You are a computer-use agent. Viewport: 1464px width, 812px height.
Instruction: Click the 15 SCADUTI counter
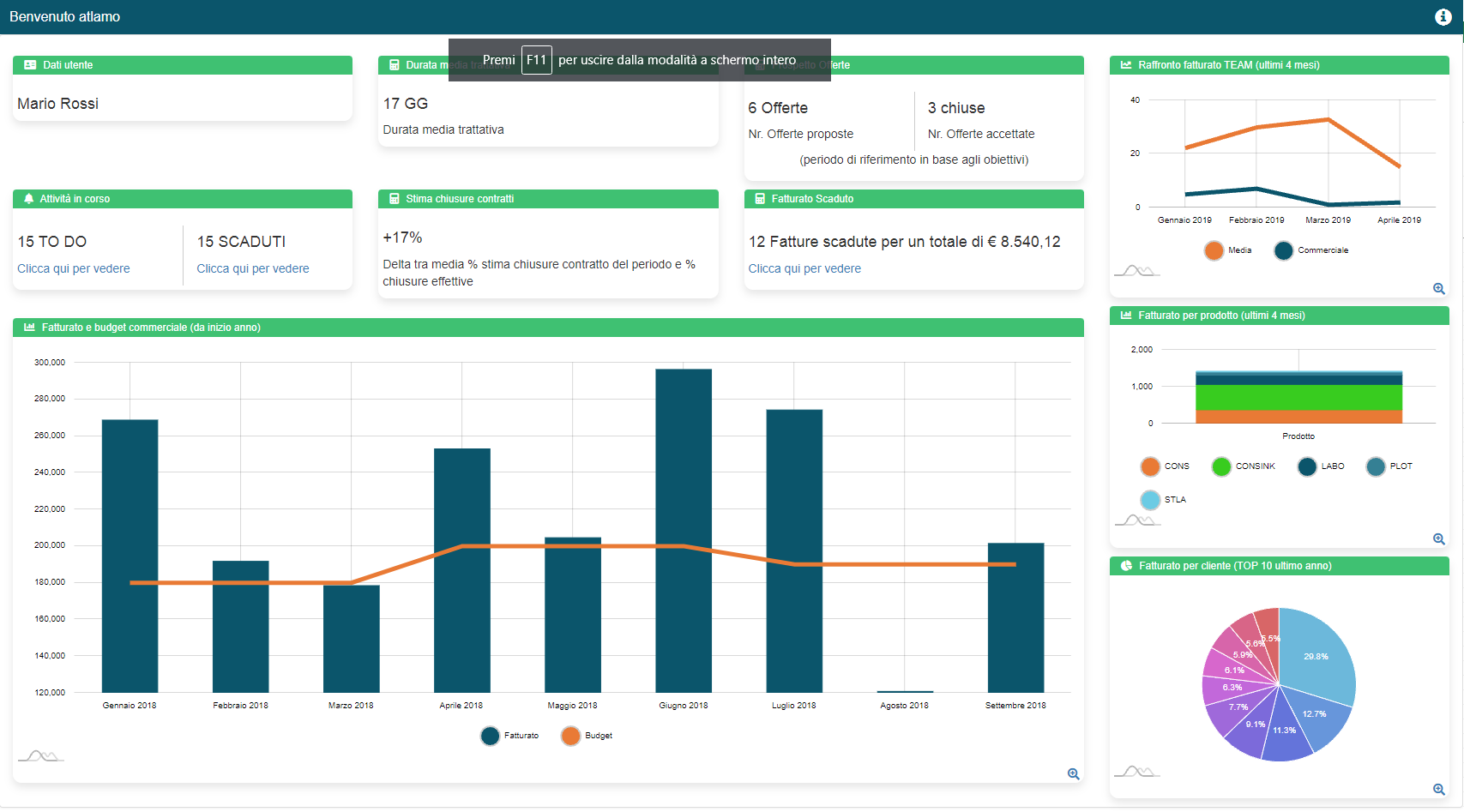pyautogui.click(x=241, y=242)
